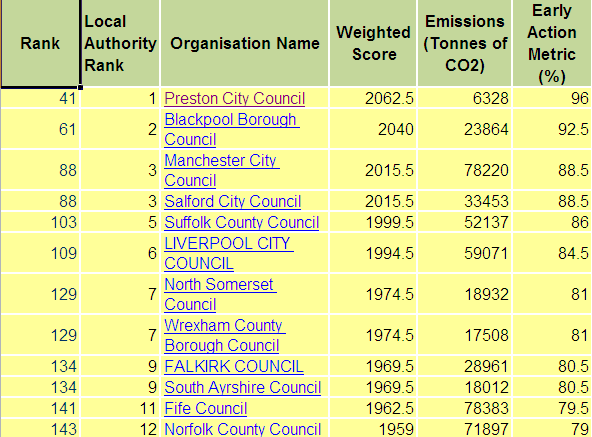592x437 pixels.
Task: Open the Preston City Council link
Action: tap(234, 99)
